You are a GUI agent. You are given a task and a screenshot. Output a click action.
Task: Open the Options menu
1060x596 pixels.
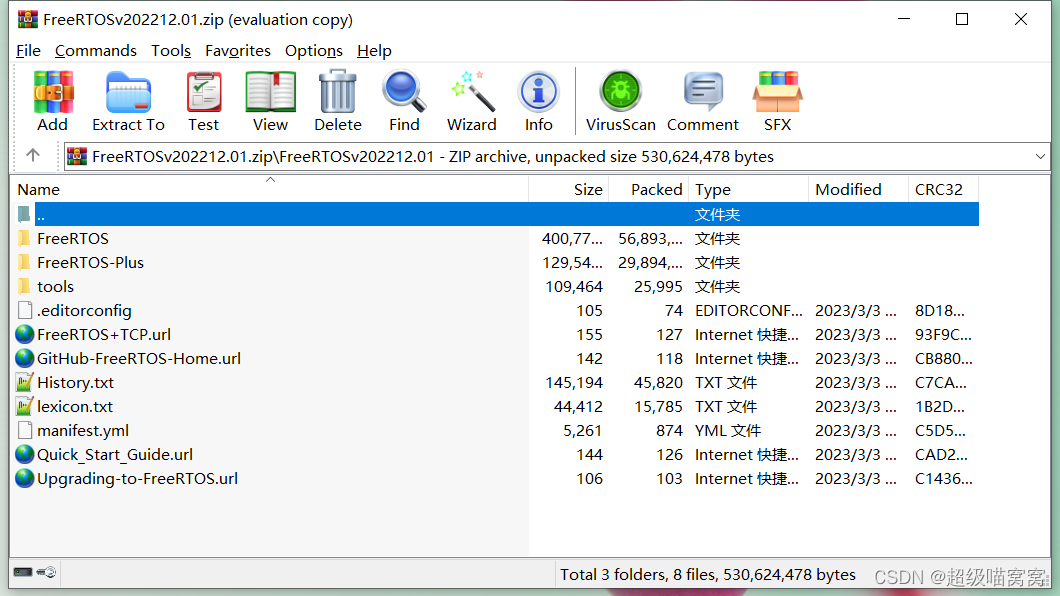click(314, 51)
